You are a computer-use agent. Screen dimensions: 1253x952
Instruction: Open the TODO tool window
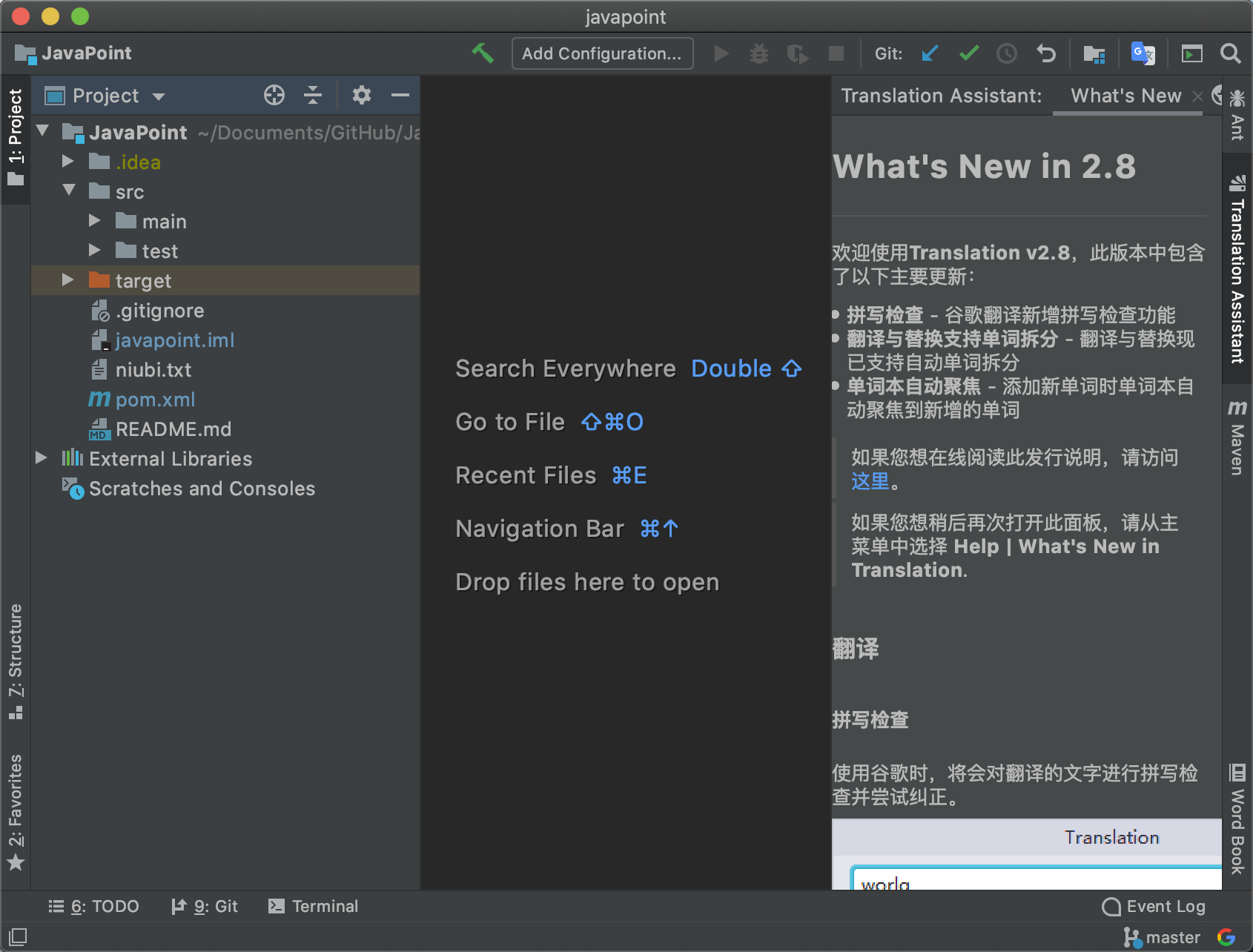94,906
